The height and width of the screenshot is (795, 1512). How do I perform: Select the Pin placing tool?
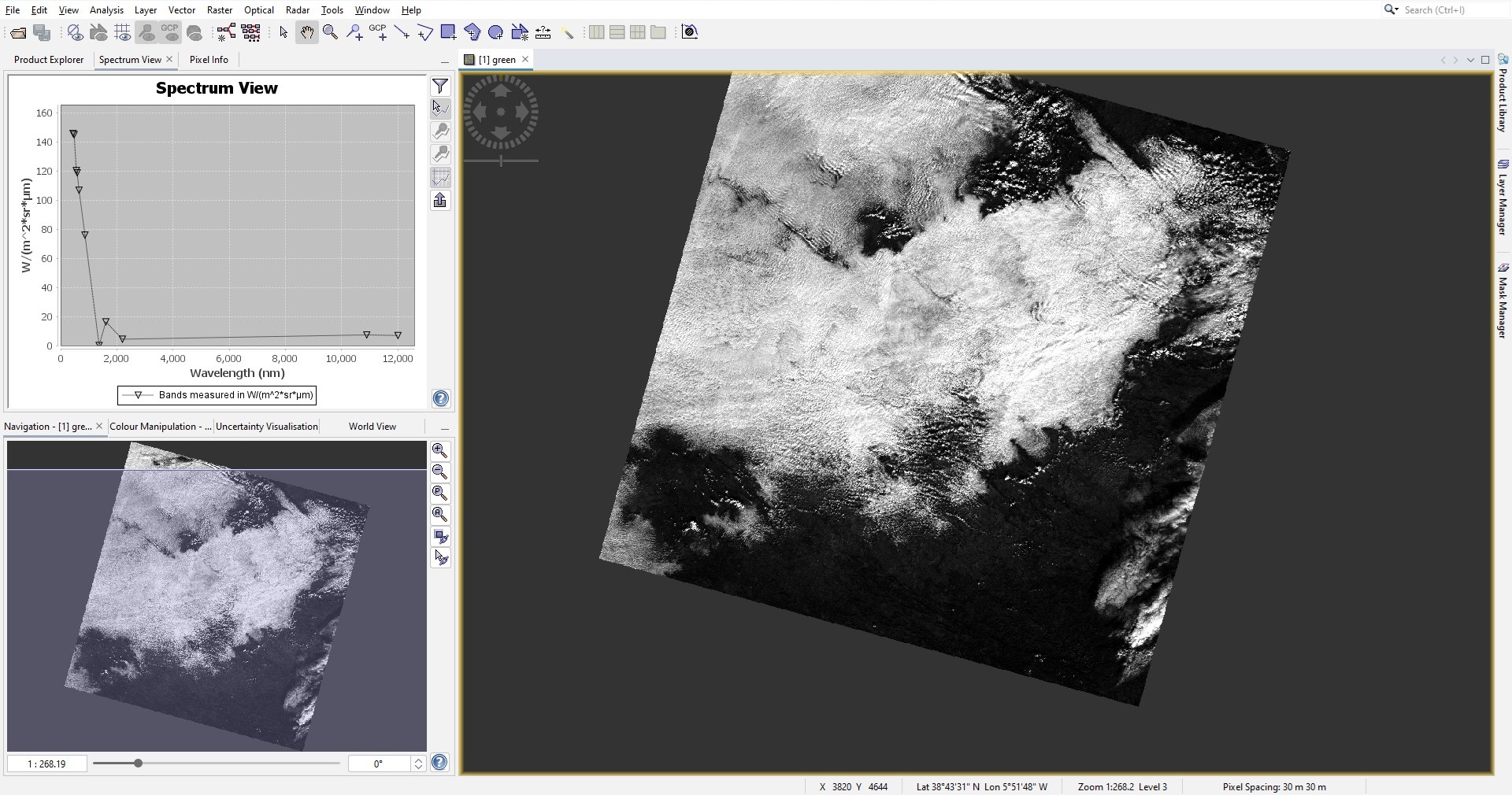[x=354, y=32]
